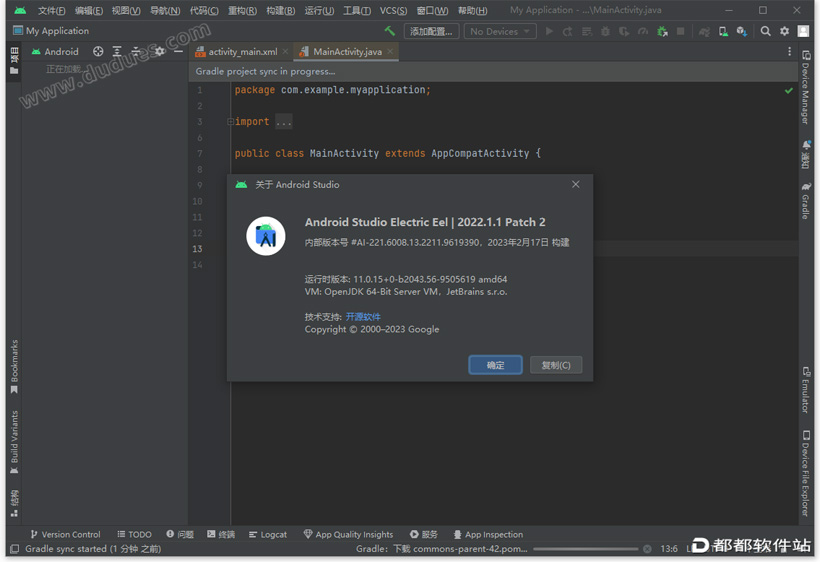
Task: Click the Collapse All icon in Project panel
Action: (136, 51)
